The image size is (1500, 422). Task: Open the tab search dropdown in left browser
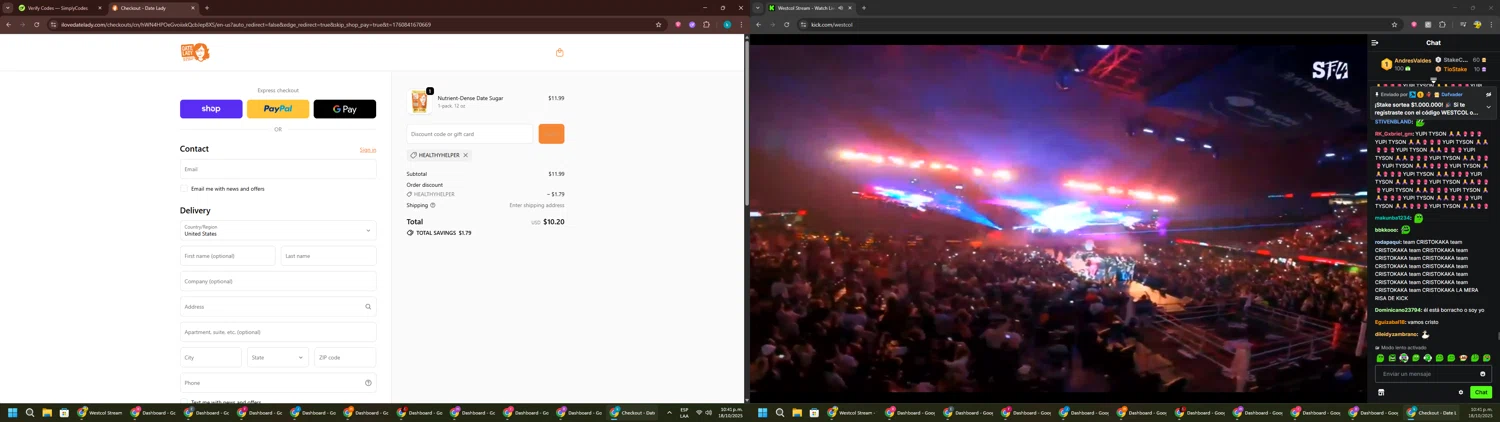8,8
